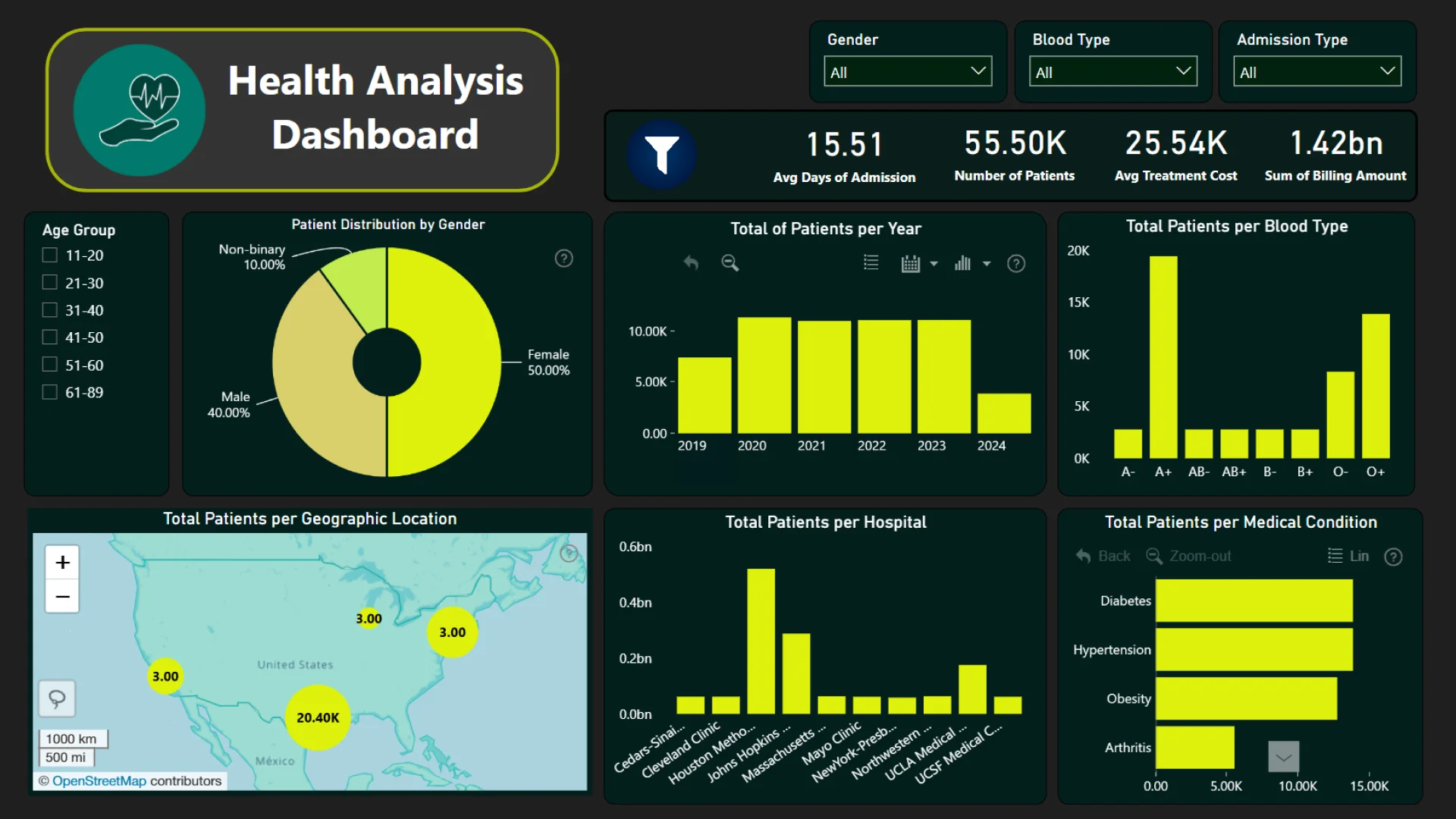This screenshot has height=819, width=1456.
Task: Click the funnel filter icon
Action: pos(661,155)
